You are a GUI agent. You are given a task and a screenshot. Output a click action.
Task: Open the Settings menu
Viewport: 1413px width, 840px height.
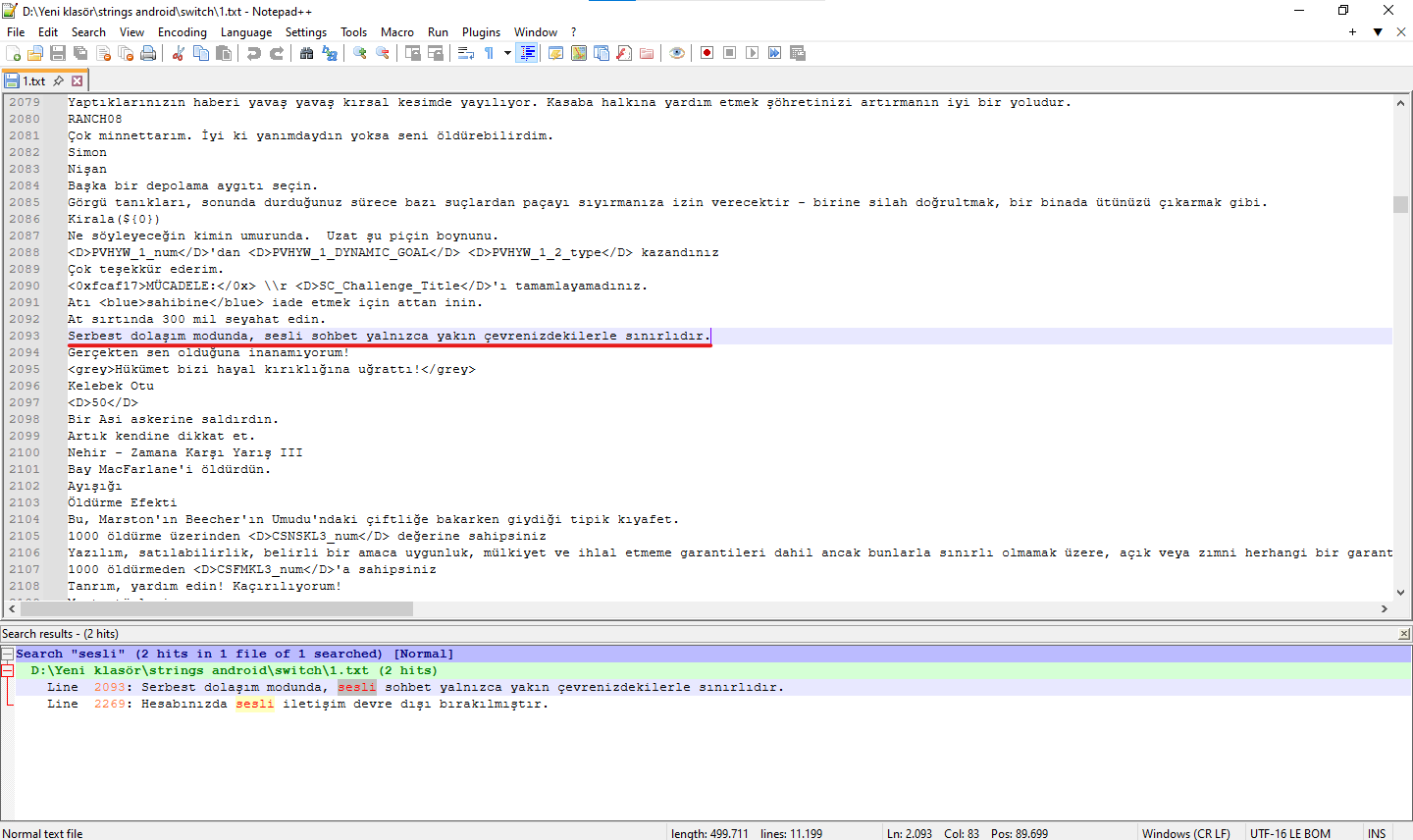click(x=306, y=32)
